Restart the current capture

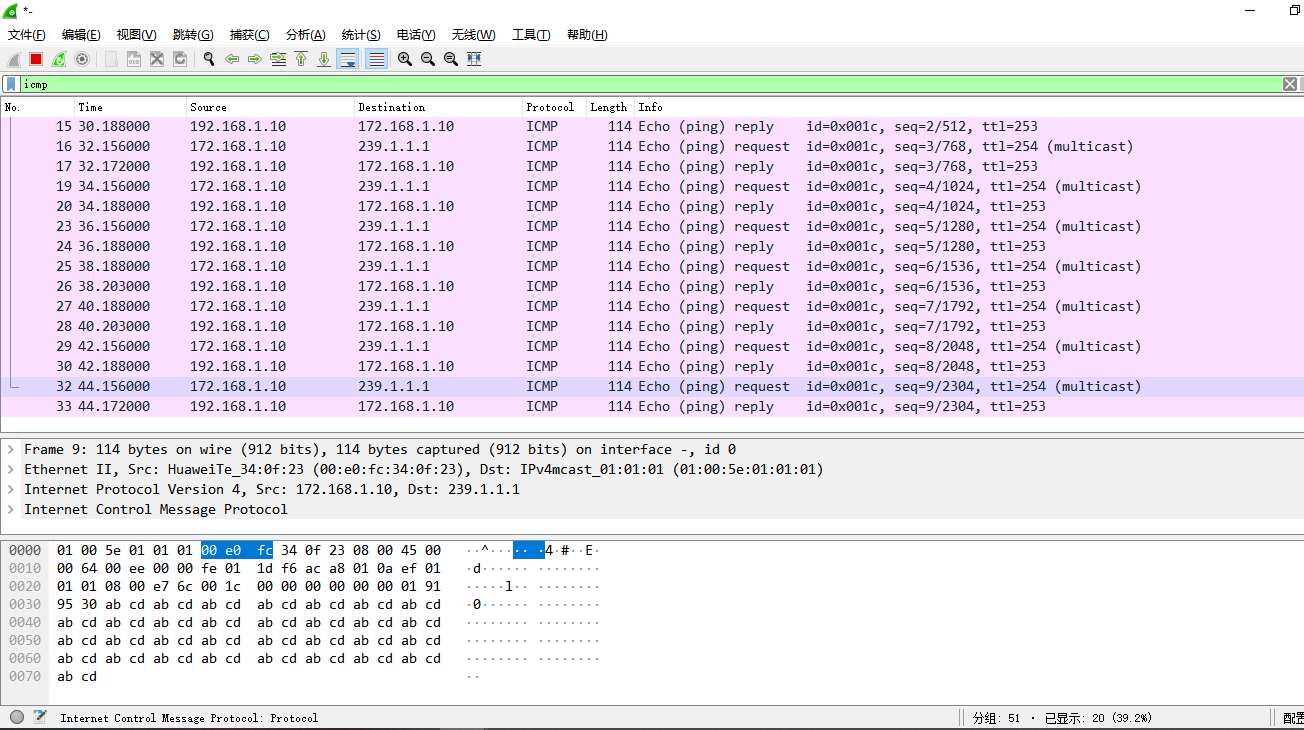coord(59,59)
